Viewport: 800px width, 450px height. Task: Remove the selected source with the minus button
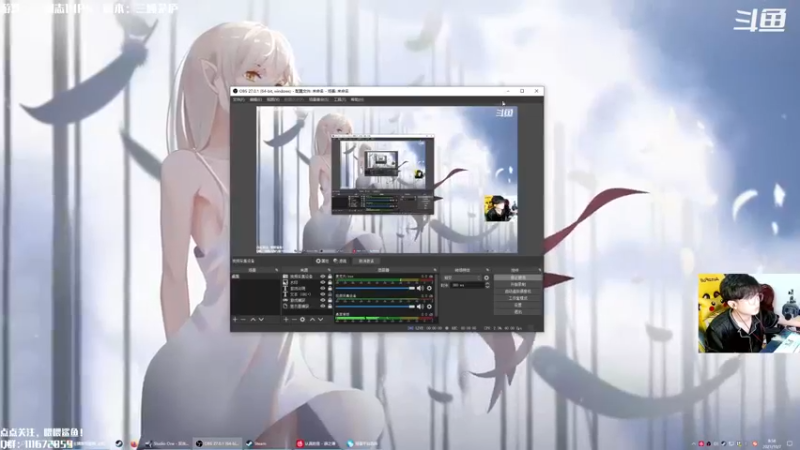coord(294,319)
